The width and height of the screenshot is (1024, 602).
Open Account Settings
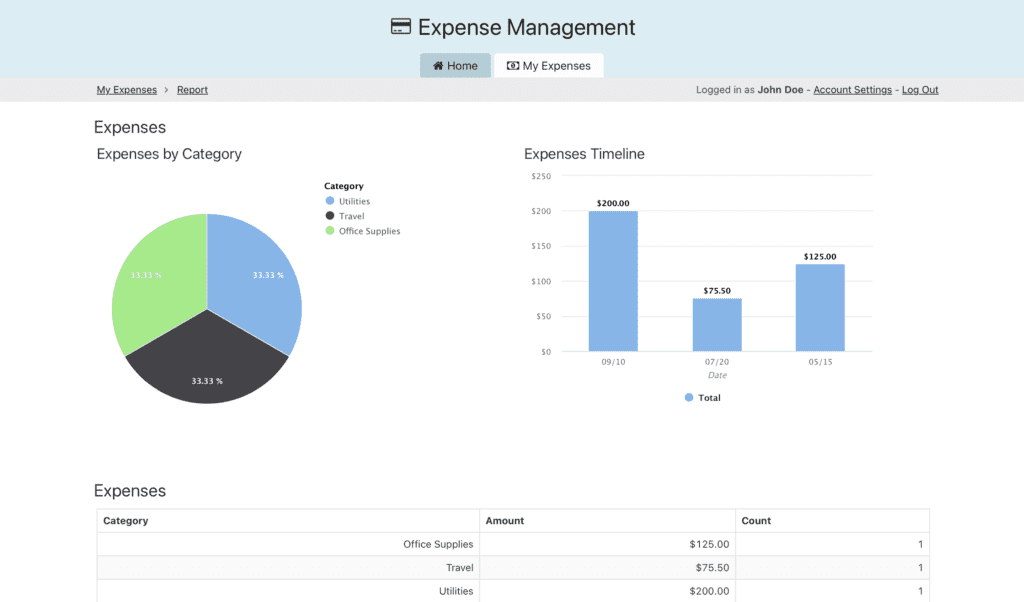pyautogui.click(x=852, y=90)
